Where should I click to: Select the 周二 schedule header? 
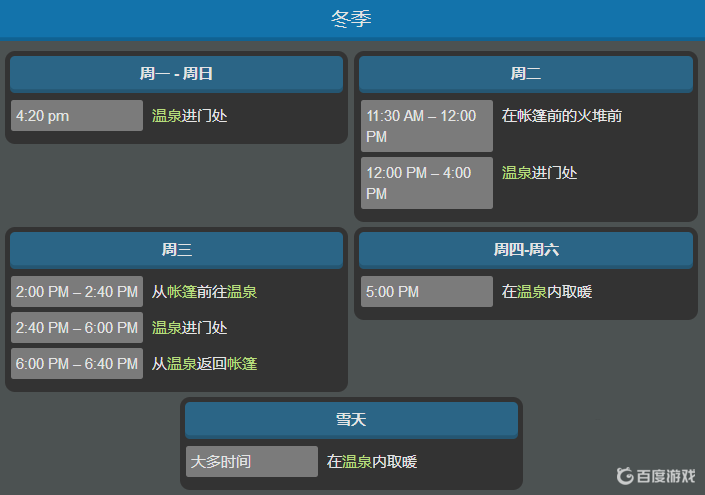(526, 74)
